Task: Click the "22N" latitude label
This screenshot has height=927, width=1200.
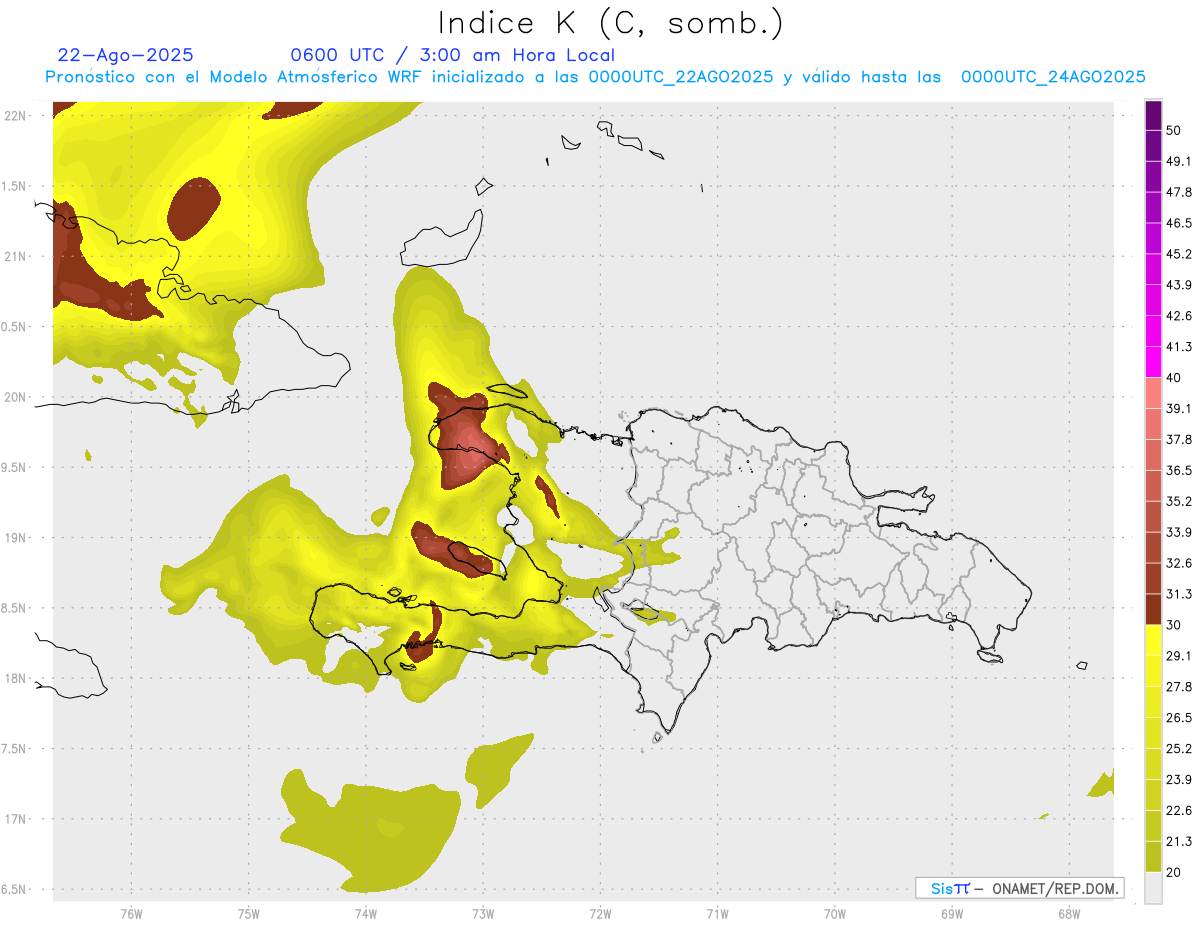Action: (x=16, y=115)
